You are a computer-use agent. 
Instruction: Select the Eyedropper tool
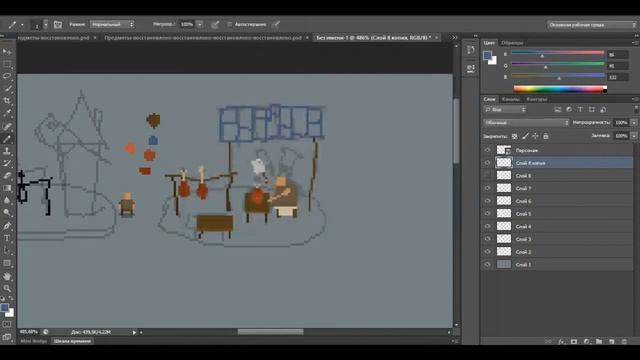pyautogui.click(x=7, y=113)
